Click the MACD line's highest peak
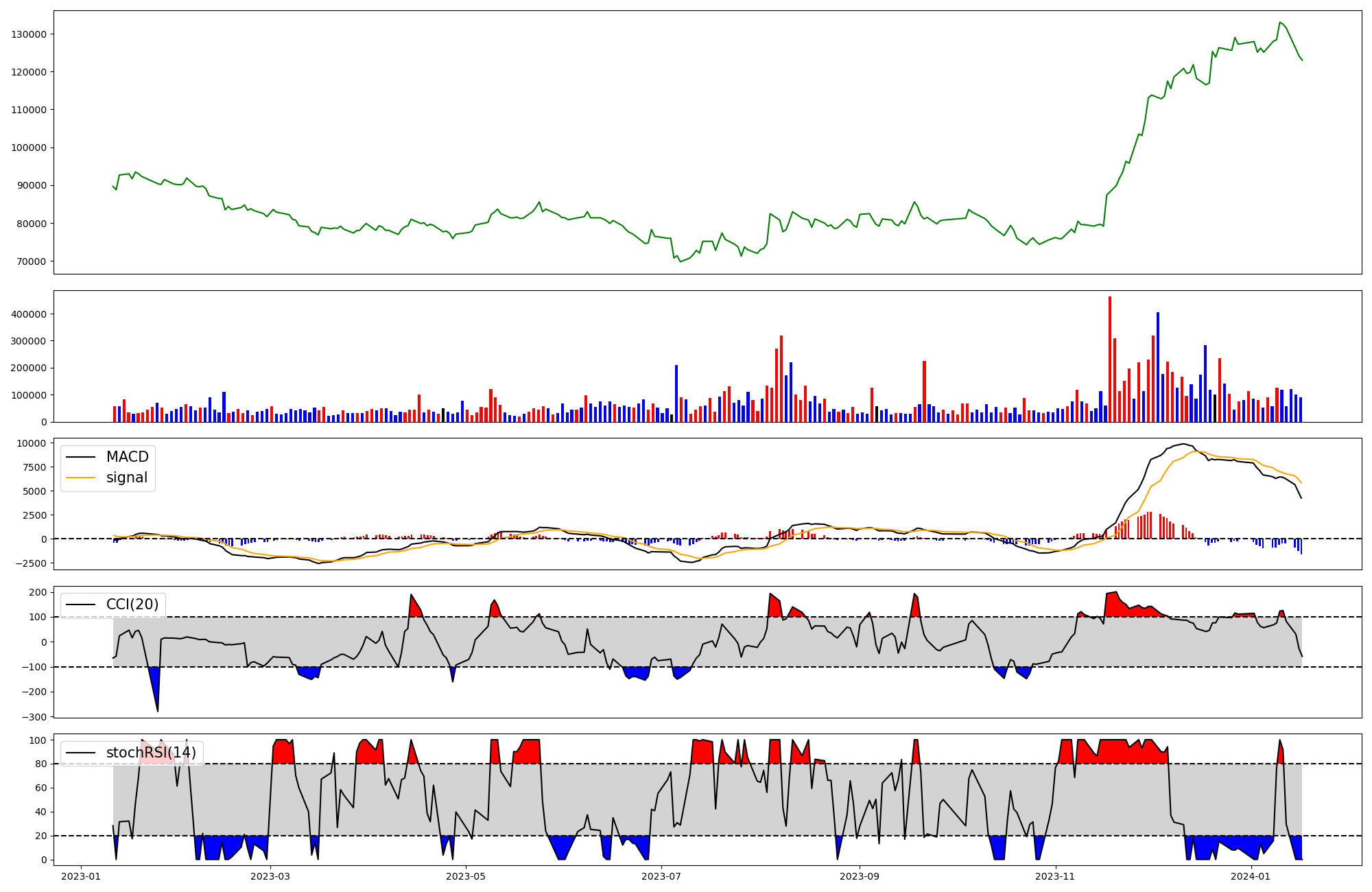The height and width of the screenshot is (892, 1372). pyautogui.click(x=1183, y=444)
